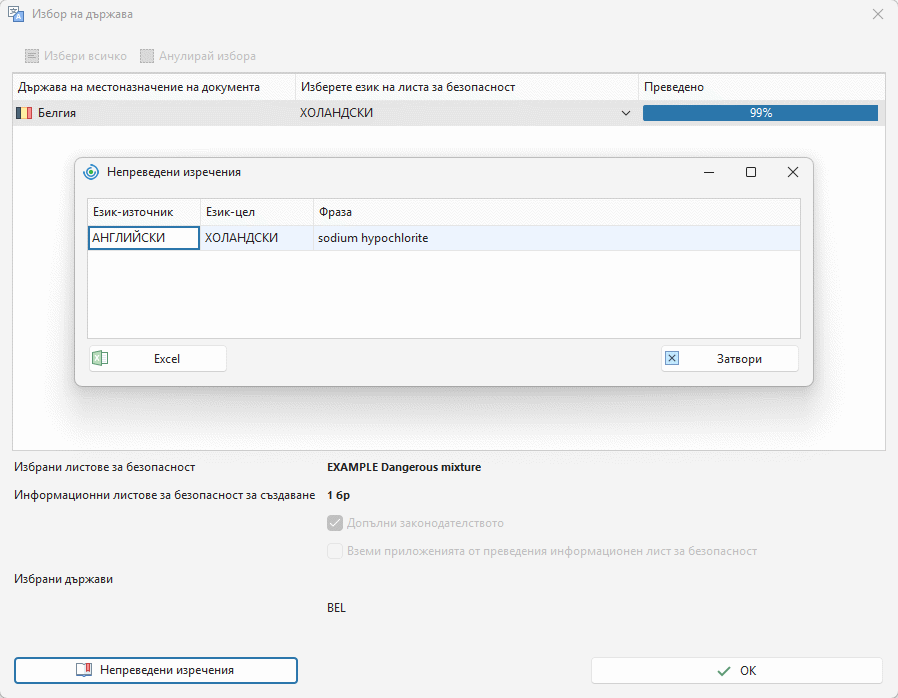Click the Избери всичко select-all icon

[32, 56]
